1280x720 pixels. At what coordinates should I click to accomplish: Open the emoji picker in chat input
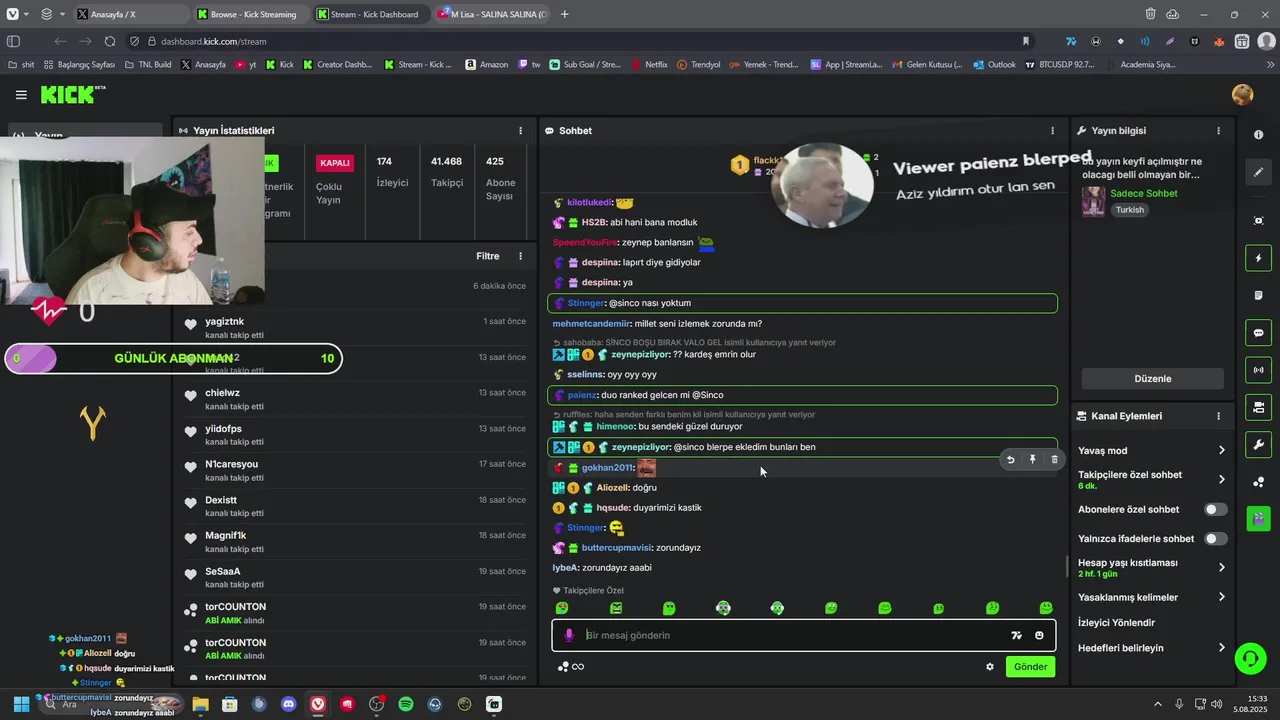click(1039, 635)
